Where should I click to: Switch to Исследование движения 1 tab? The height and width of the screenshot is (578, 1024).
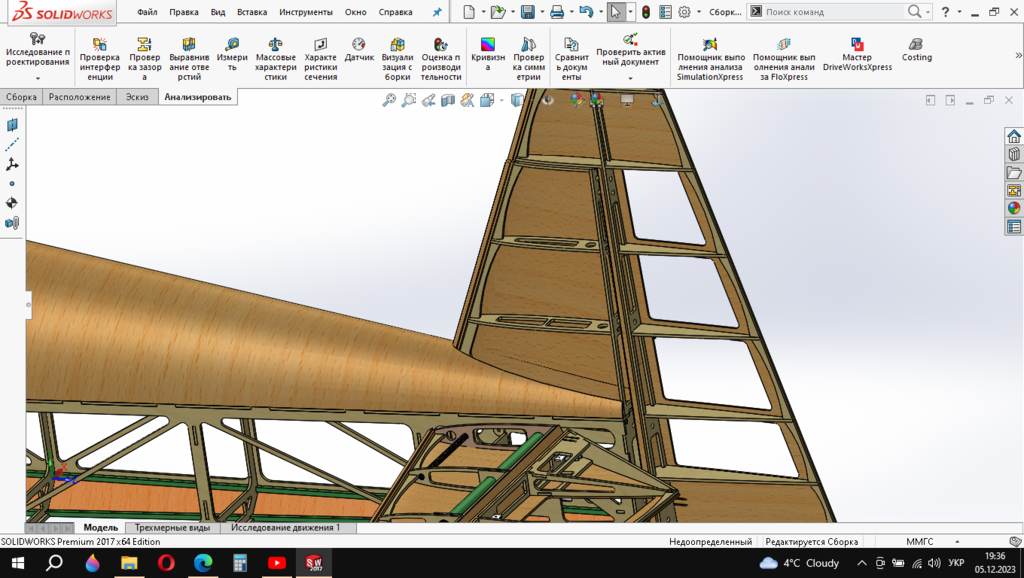click(x=285, y=527)
